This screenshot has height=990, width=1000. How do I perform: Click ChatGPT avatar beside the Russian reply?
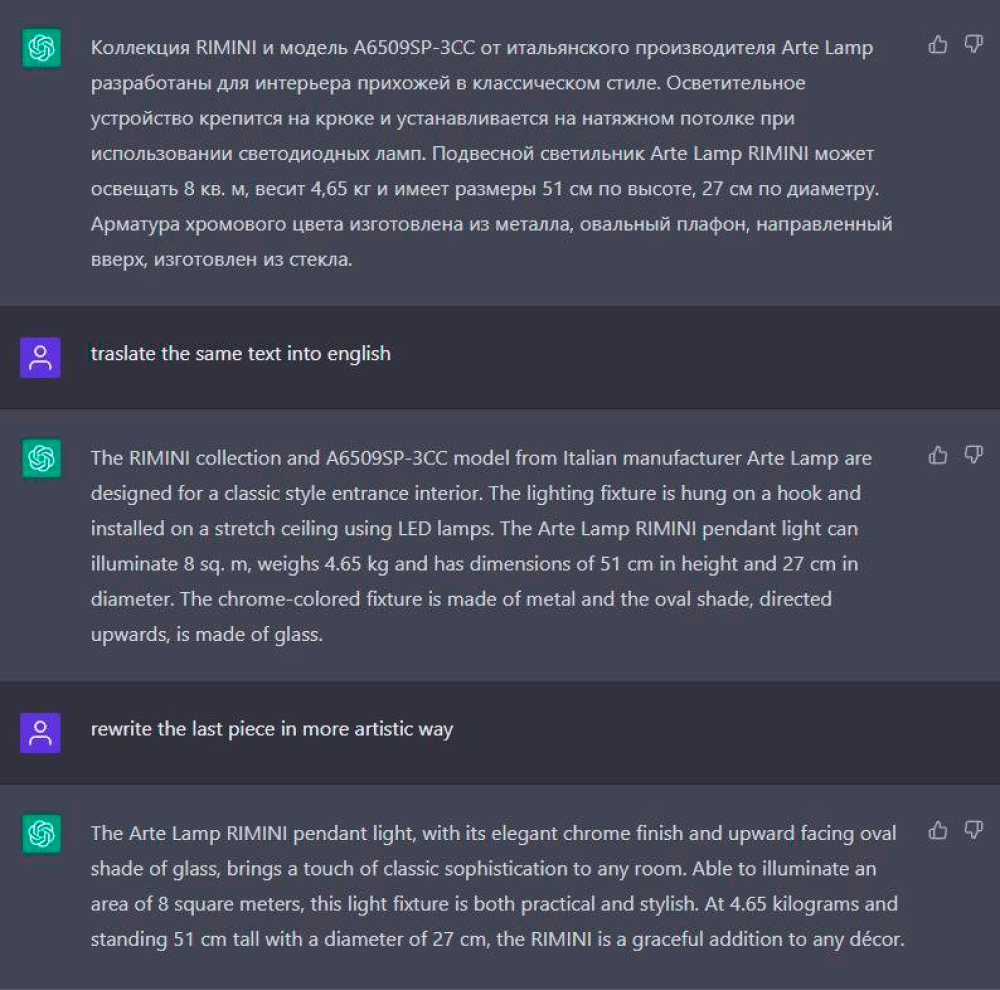(41, 48)
